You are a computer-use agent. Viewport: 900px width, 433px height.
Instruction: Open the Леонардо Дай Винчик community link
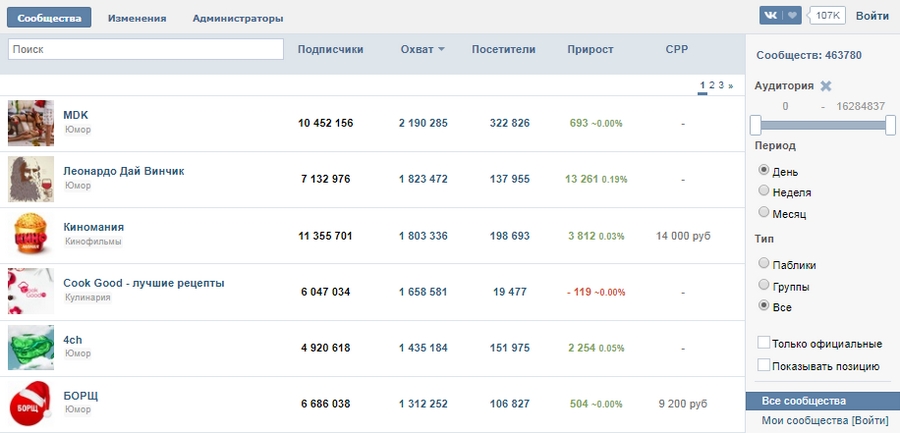[124, 171]
